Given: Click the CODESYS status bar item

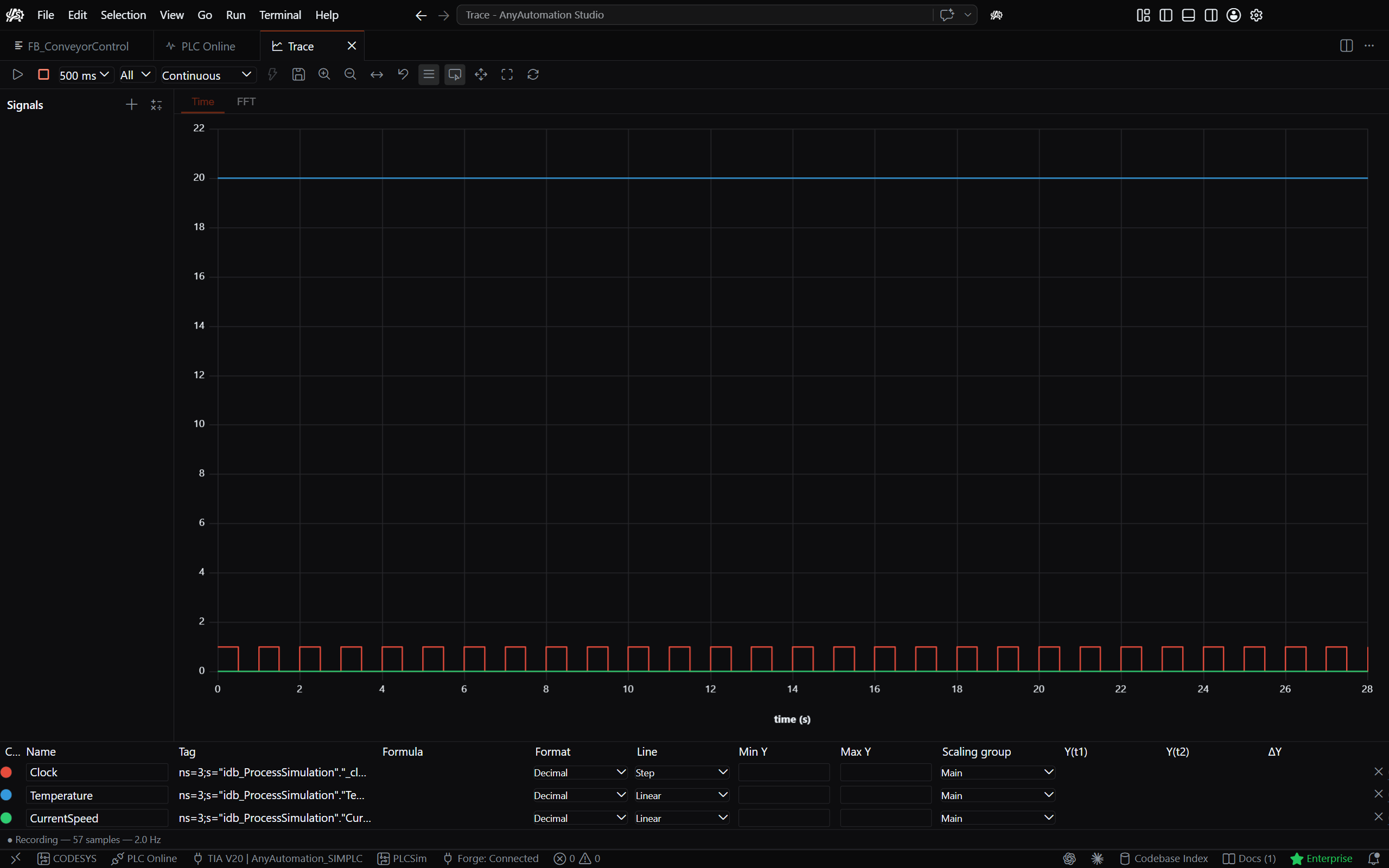Looking at the screenshot, I should 67,859.
